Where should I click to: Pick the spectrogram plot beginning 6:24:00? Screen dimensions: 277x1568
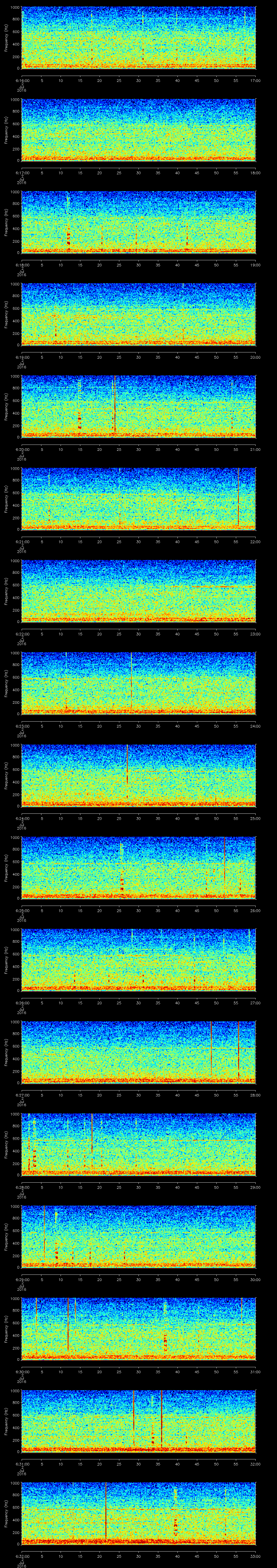tap(138, 776)
